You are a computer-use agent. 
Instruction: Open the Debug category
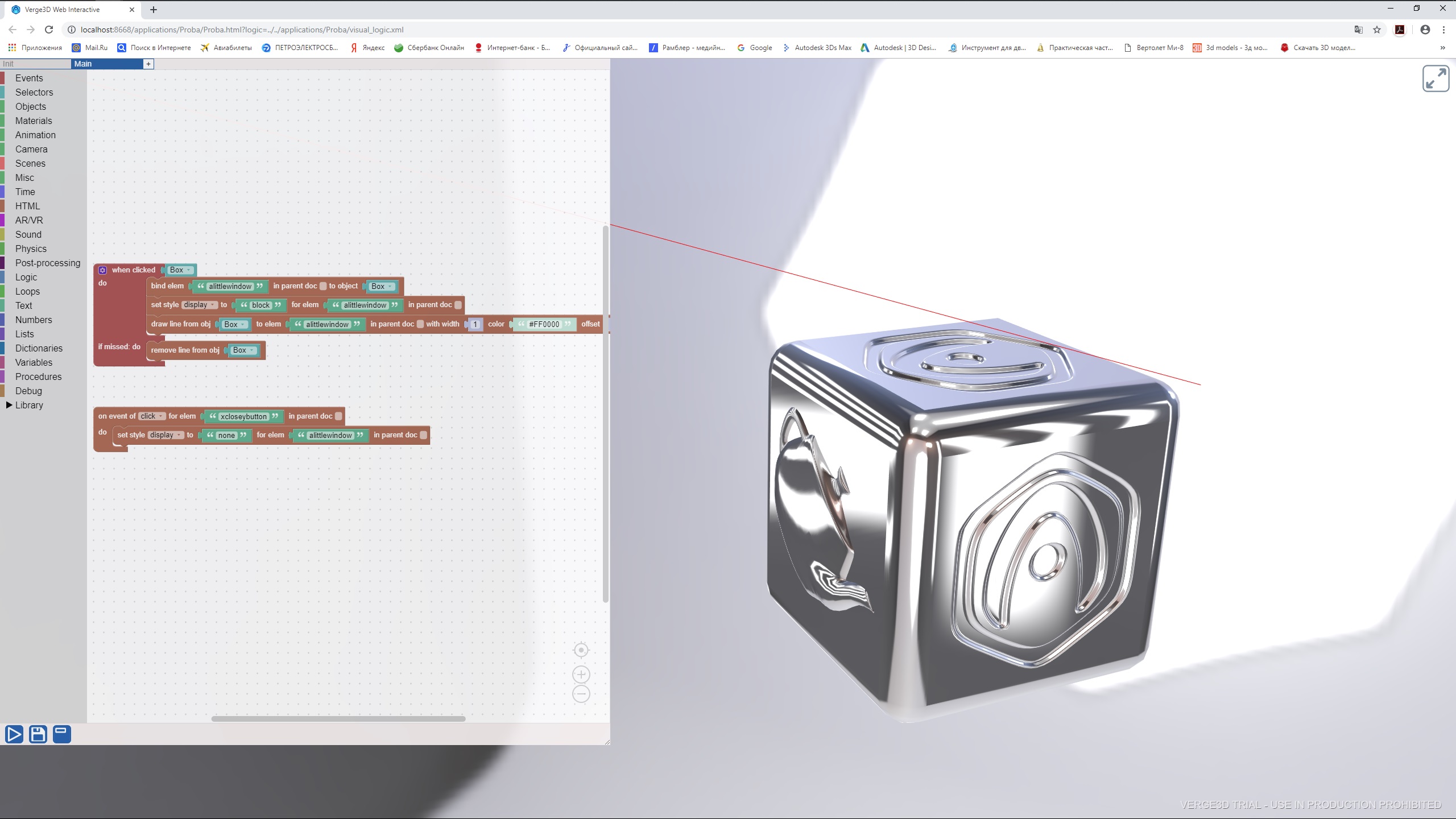(28, 391)
